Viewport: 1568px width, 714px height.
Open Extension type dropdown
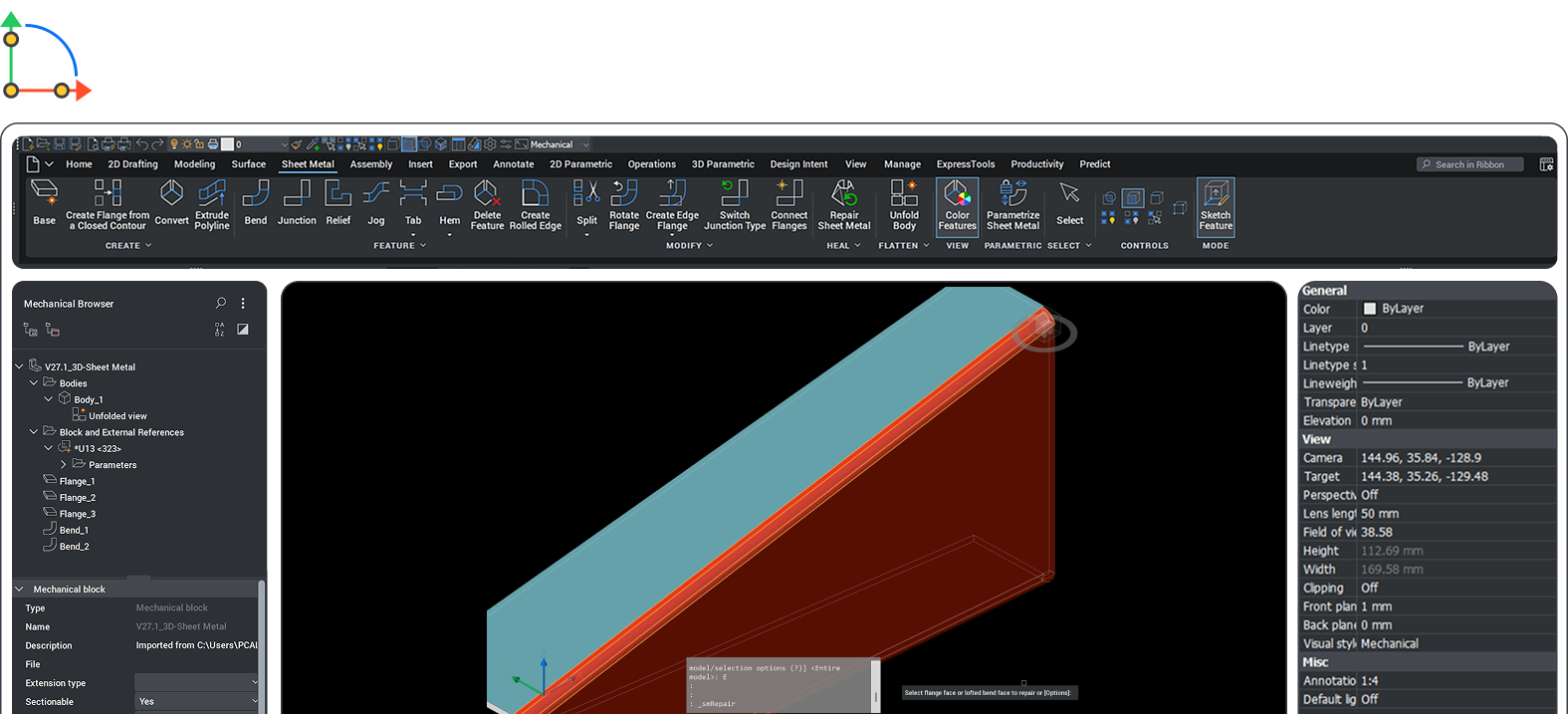196,682
